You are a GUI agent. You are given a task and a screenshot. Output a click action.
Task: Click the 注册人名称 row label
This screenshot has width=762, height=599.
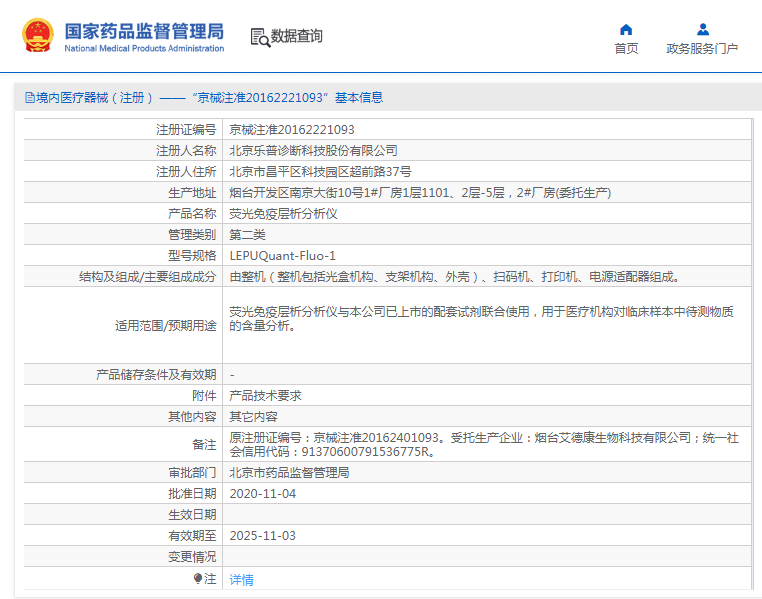click(x=186, y=151)
